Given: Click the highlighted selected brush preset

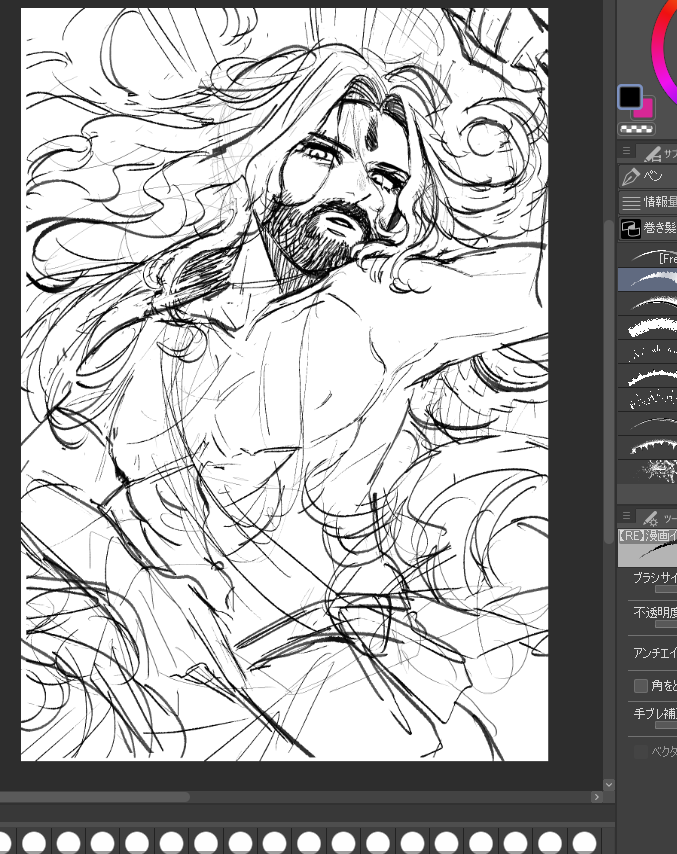Looking at the screenshot, I should click(x=648, y=279).
